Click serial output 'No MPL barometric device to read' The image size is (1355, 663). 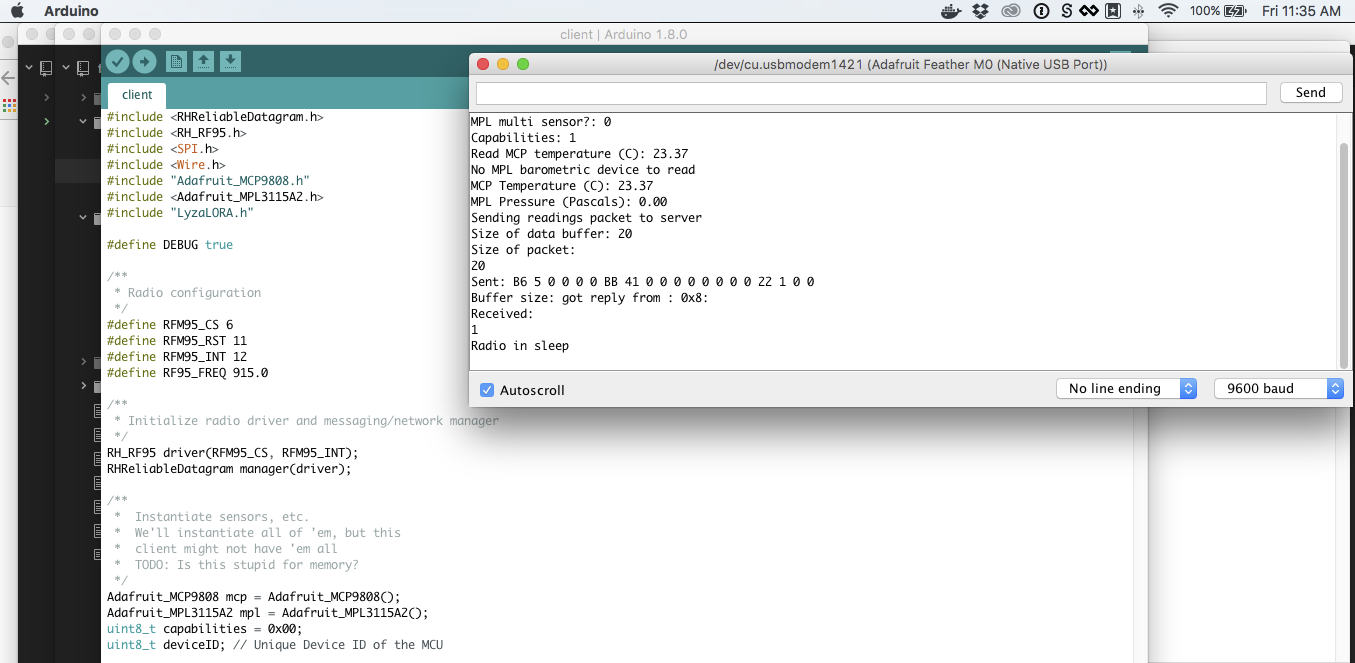pos(583,170)
